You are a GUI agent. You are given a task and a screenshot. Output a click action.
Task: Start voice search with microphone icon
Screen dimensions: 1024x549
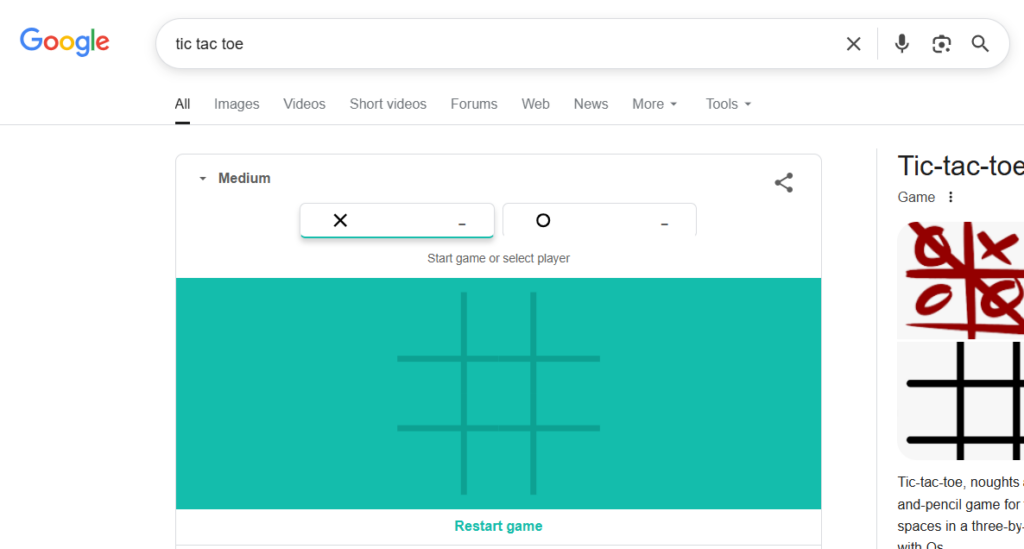coord(902,44)
